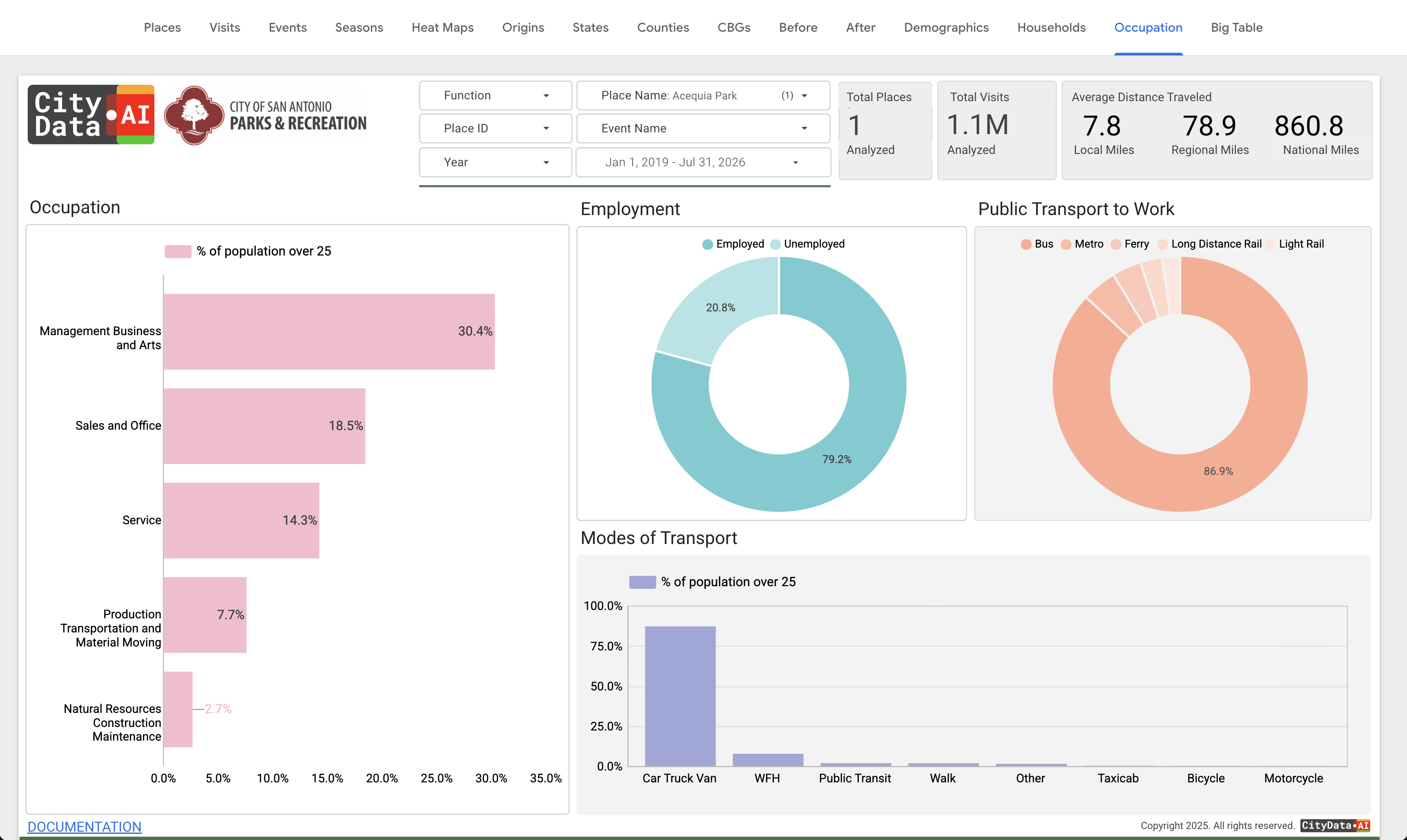1407x840 pixels.
Task: Click the 7.8 Local Miles value
Action: coord(1102,126)
